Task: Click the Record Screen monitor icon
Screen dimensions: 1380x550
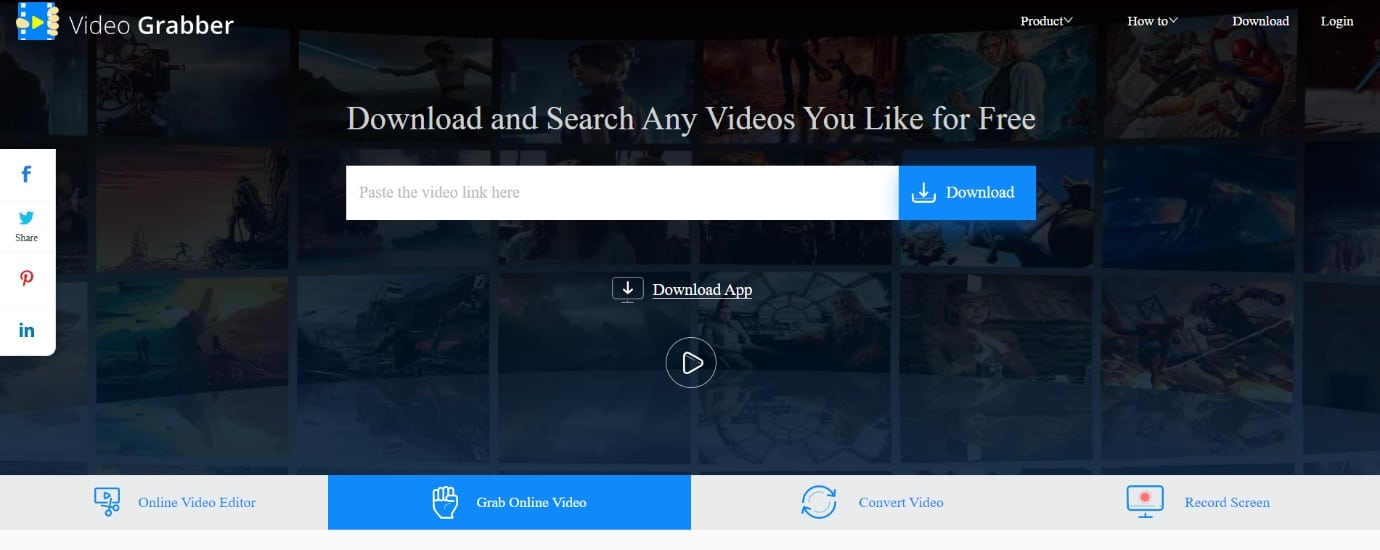Action: (x=1145, y=502)
